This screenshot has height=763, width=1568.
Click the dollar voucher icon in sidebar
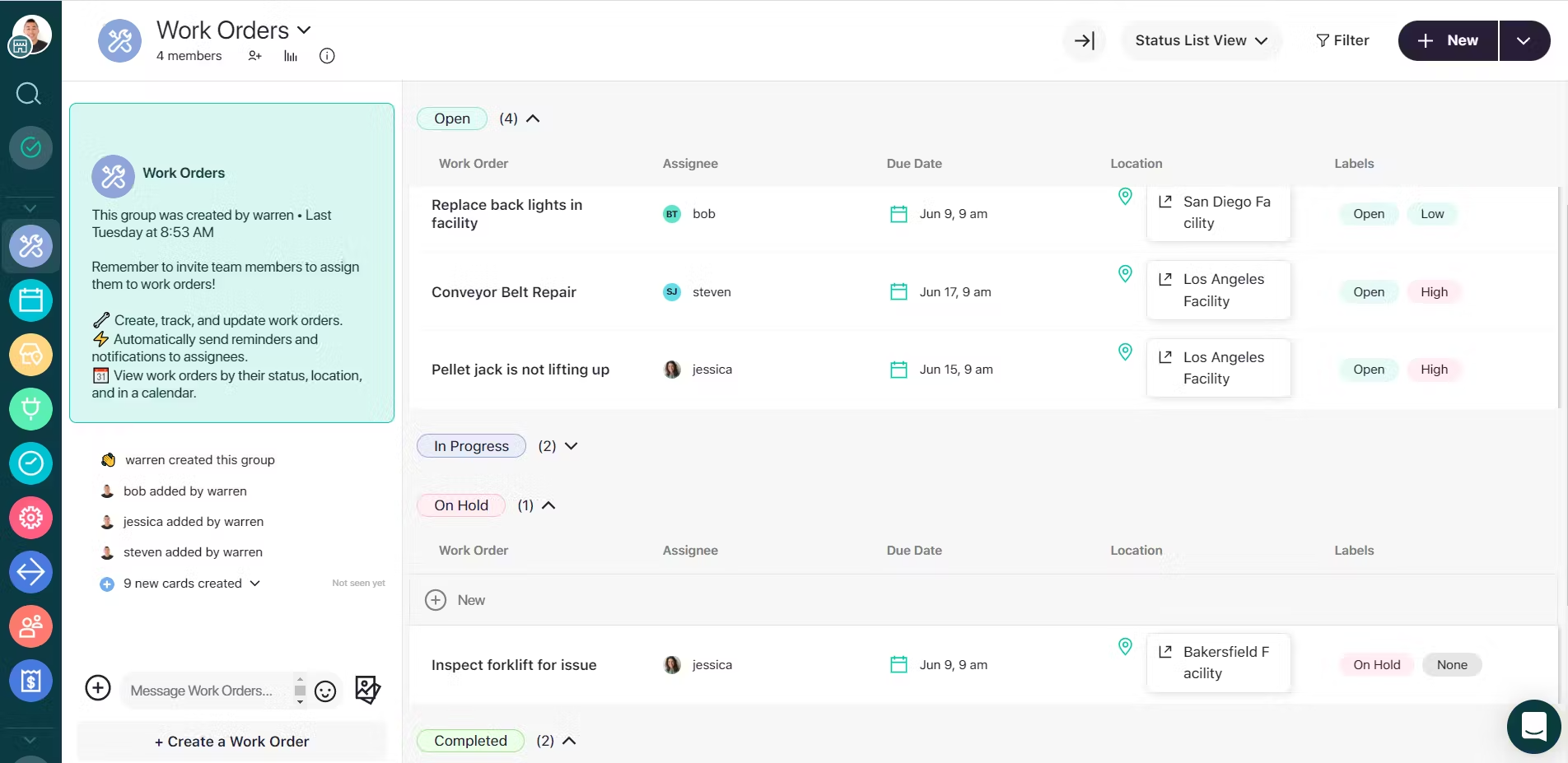coord(30,681)
